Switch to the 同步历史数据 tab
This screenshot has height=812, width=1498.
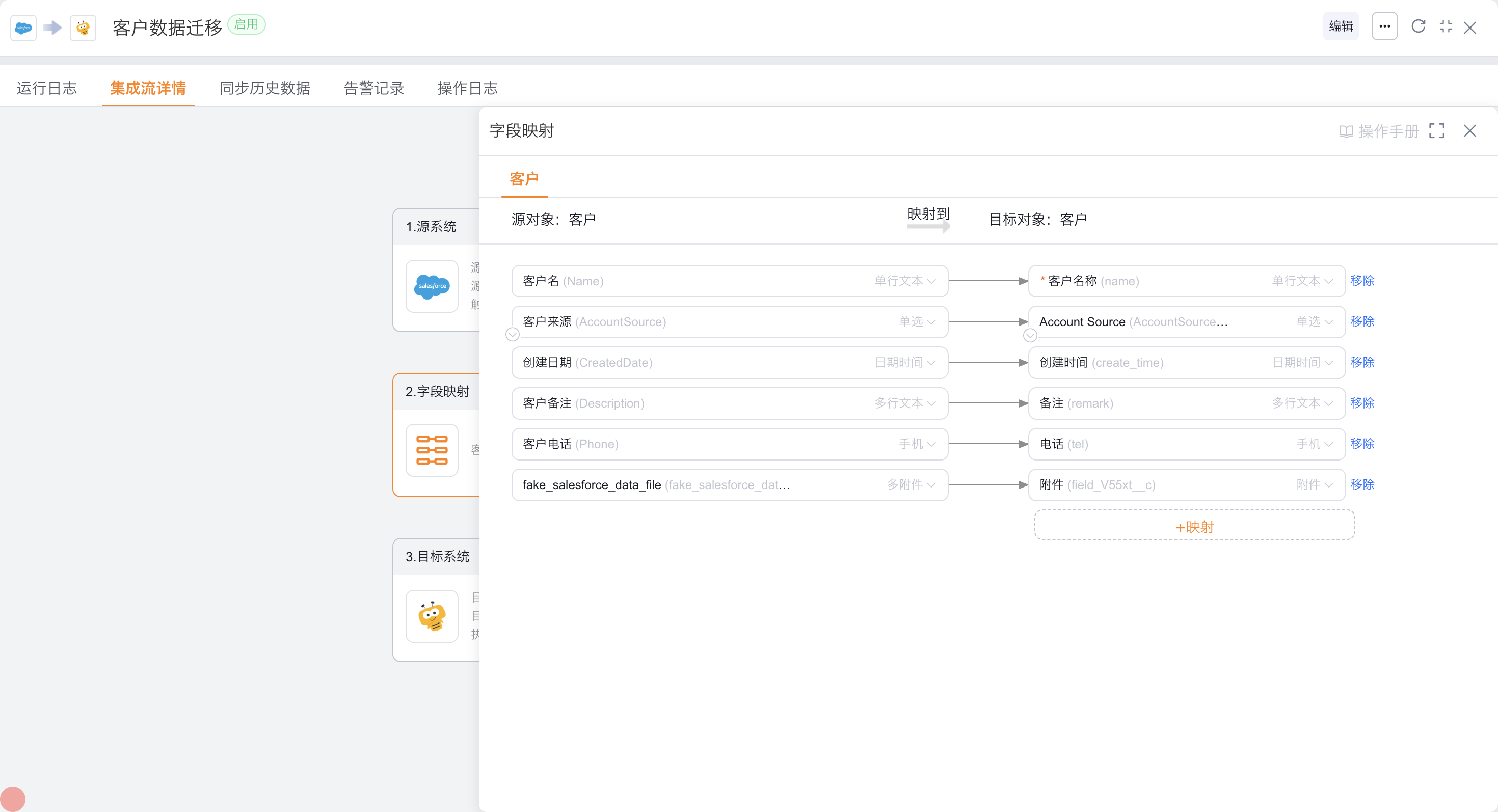(264, 88)
